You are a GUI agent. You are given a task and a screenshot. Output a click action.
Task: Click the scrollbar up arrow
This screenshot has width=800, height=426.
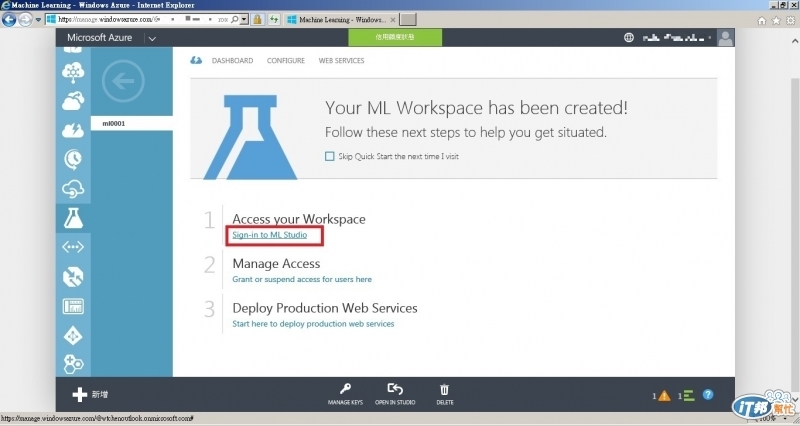[x=795, y=41]
